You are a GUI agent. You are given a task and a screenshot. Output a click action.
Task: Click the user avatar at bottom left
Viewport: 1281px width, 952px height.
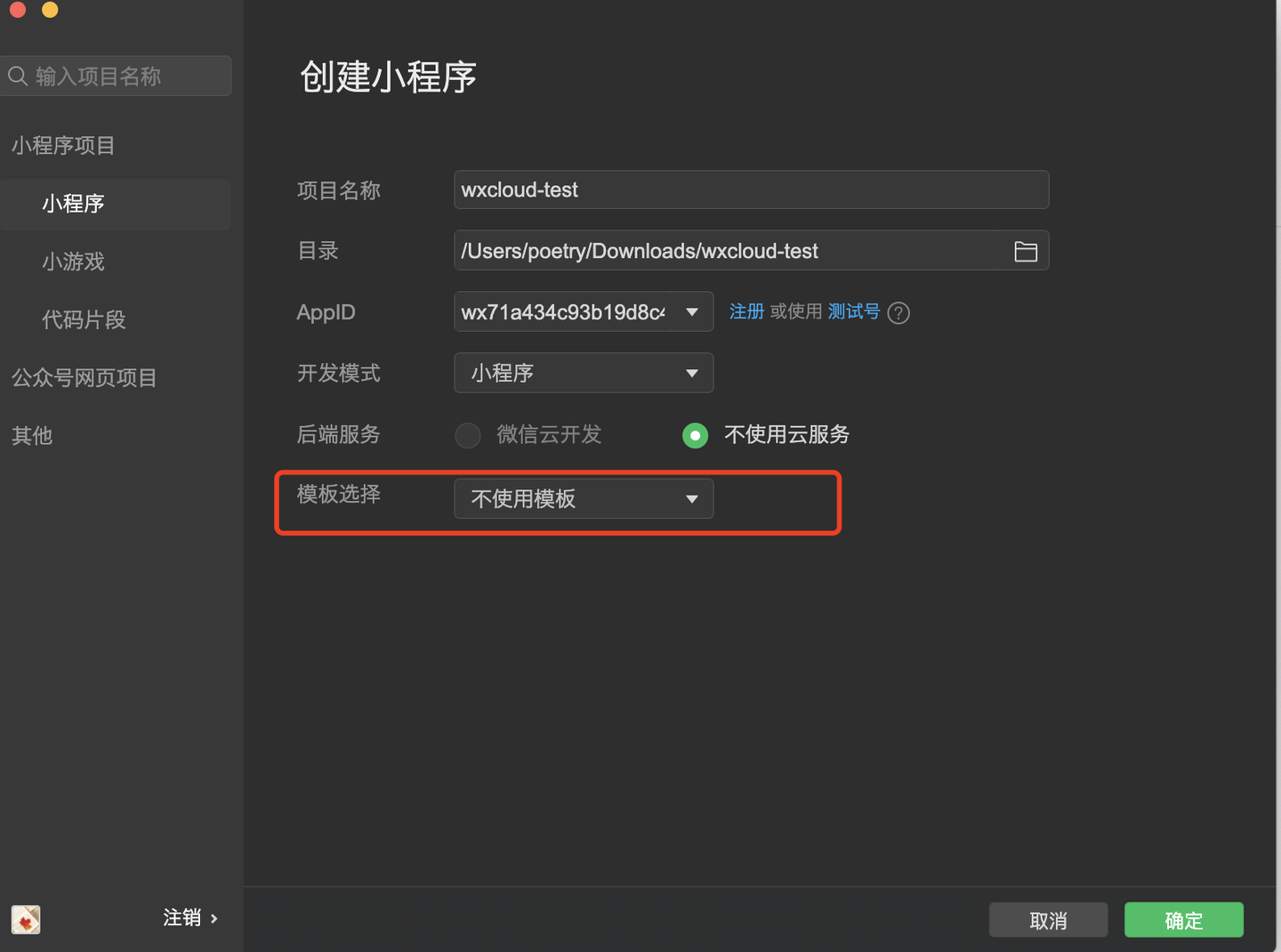[x=25, y=919]
